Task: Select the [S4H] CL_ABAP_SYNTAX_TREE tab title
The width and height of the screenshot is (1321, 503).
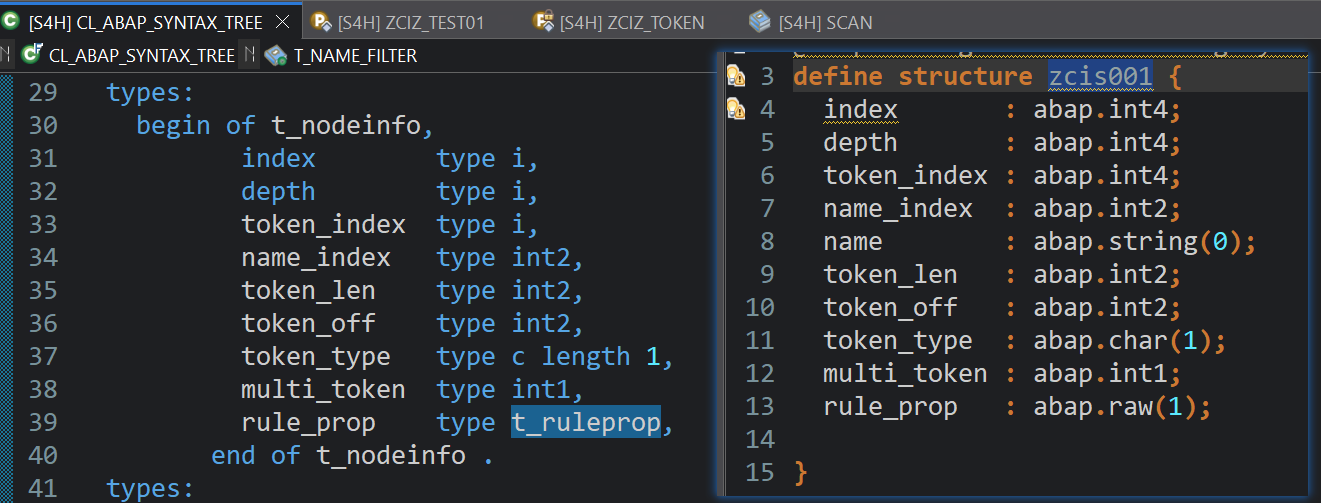Action: point(146,22)
